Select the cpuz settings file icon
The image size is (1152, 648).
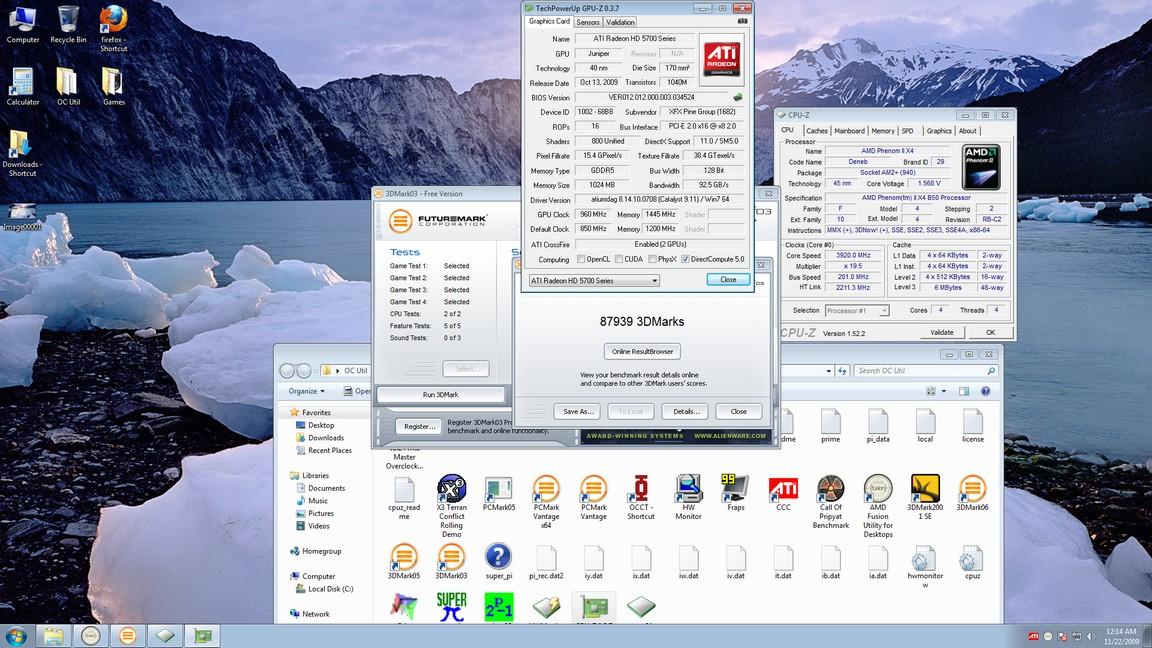pyautogui.click(x=972, y=562)
